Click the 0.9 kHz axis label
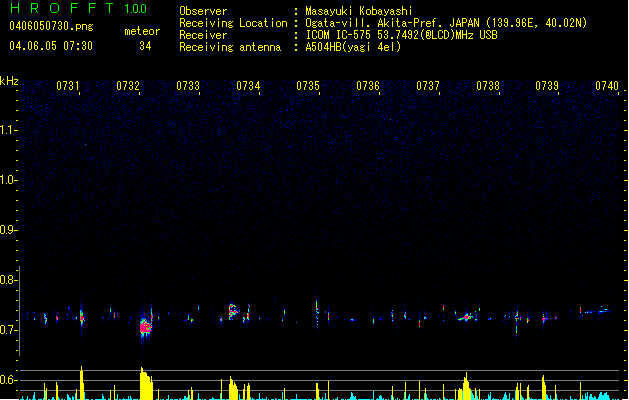 pos(8,230)
